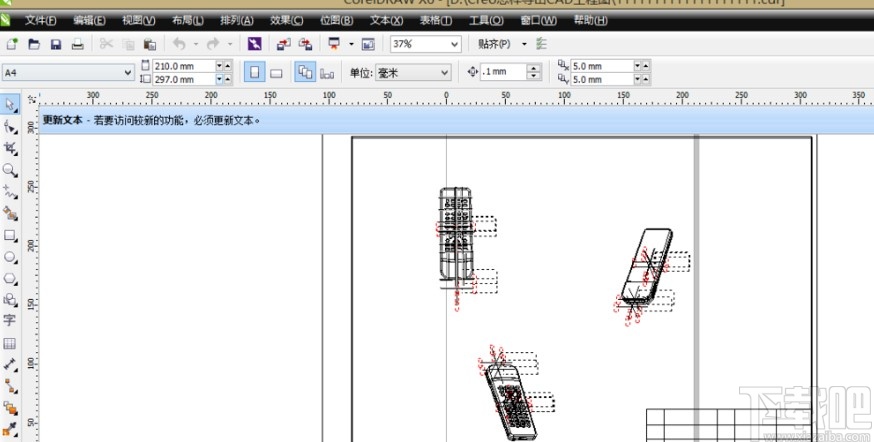The width and height of the screenshot is (874, 442).
Task: Open options with the checklist icon
Action: pyautogui.click(x=541, y=43)
